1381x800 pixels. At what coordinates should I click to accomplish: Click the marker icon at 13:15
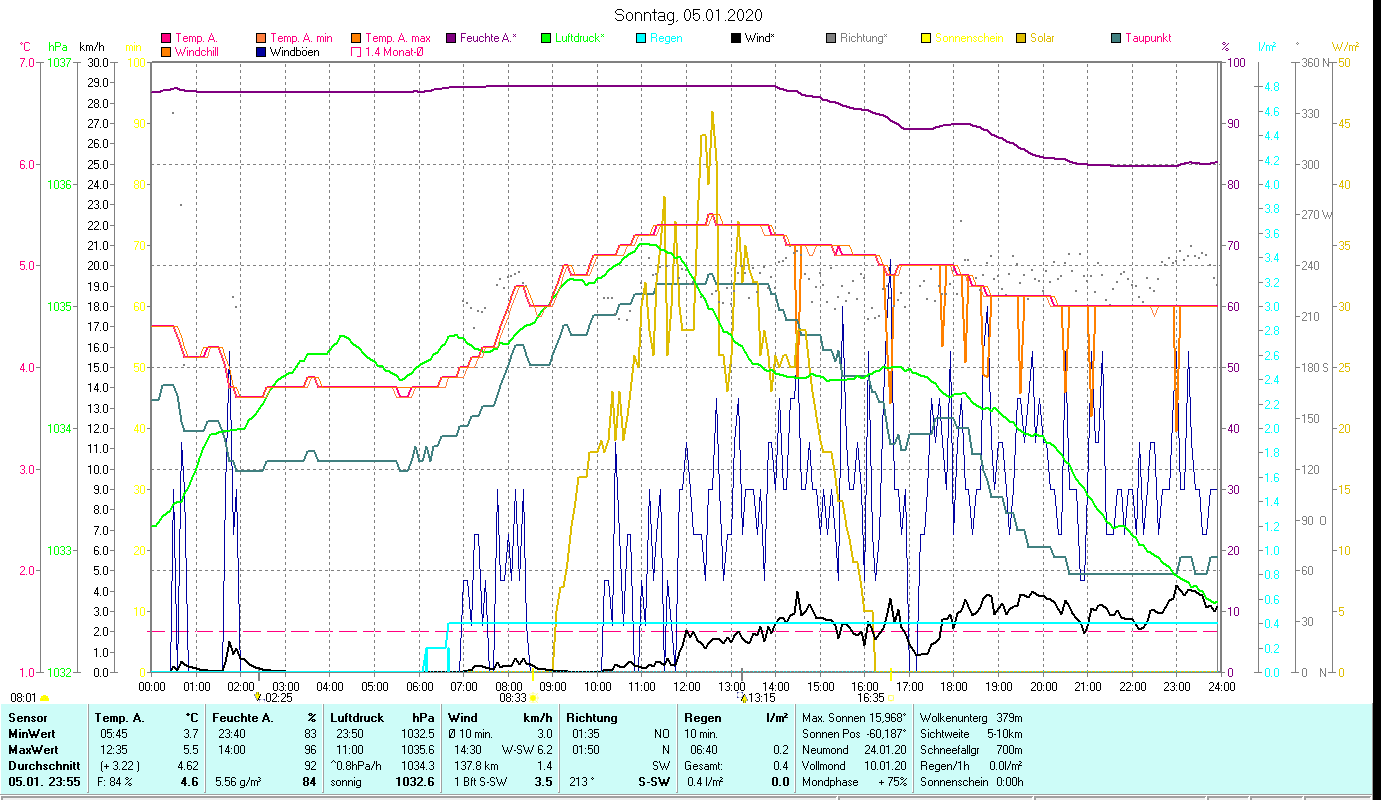(x=744, y=698)
